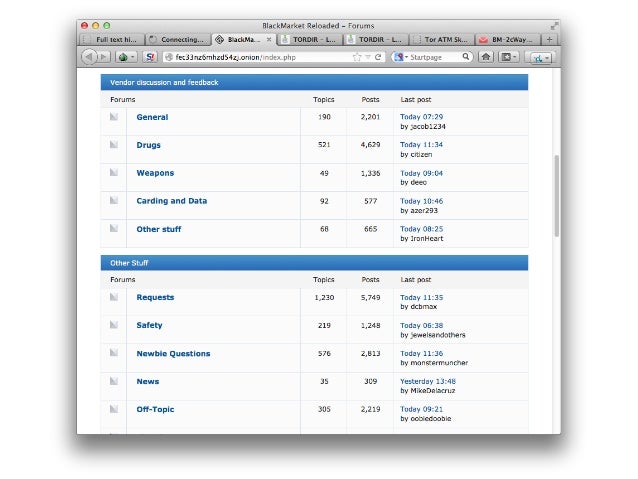Image resolution: width=638 pixels, height=479 pixels.
Task: Open the Weapons forum link
Action: [x=155, y=173]
